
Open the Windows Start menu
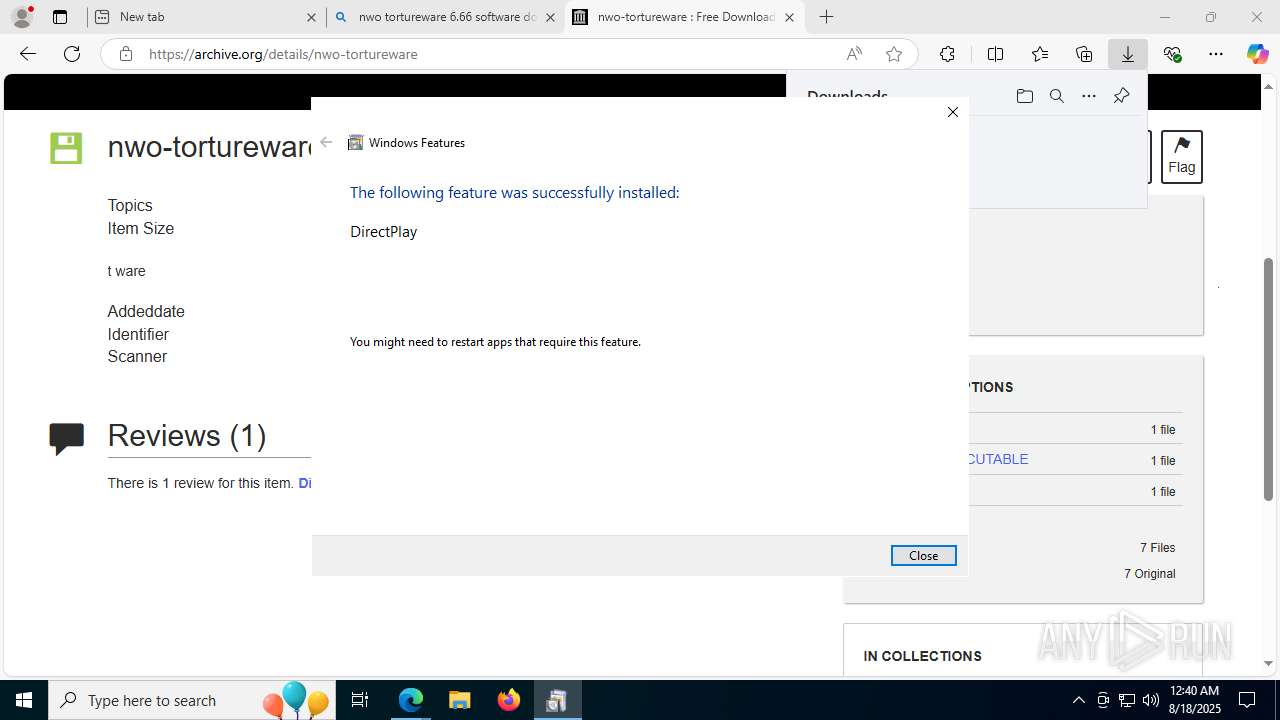24,700
